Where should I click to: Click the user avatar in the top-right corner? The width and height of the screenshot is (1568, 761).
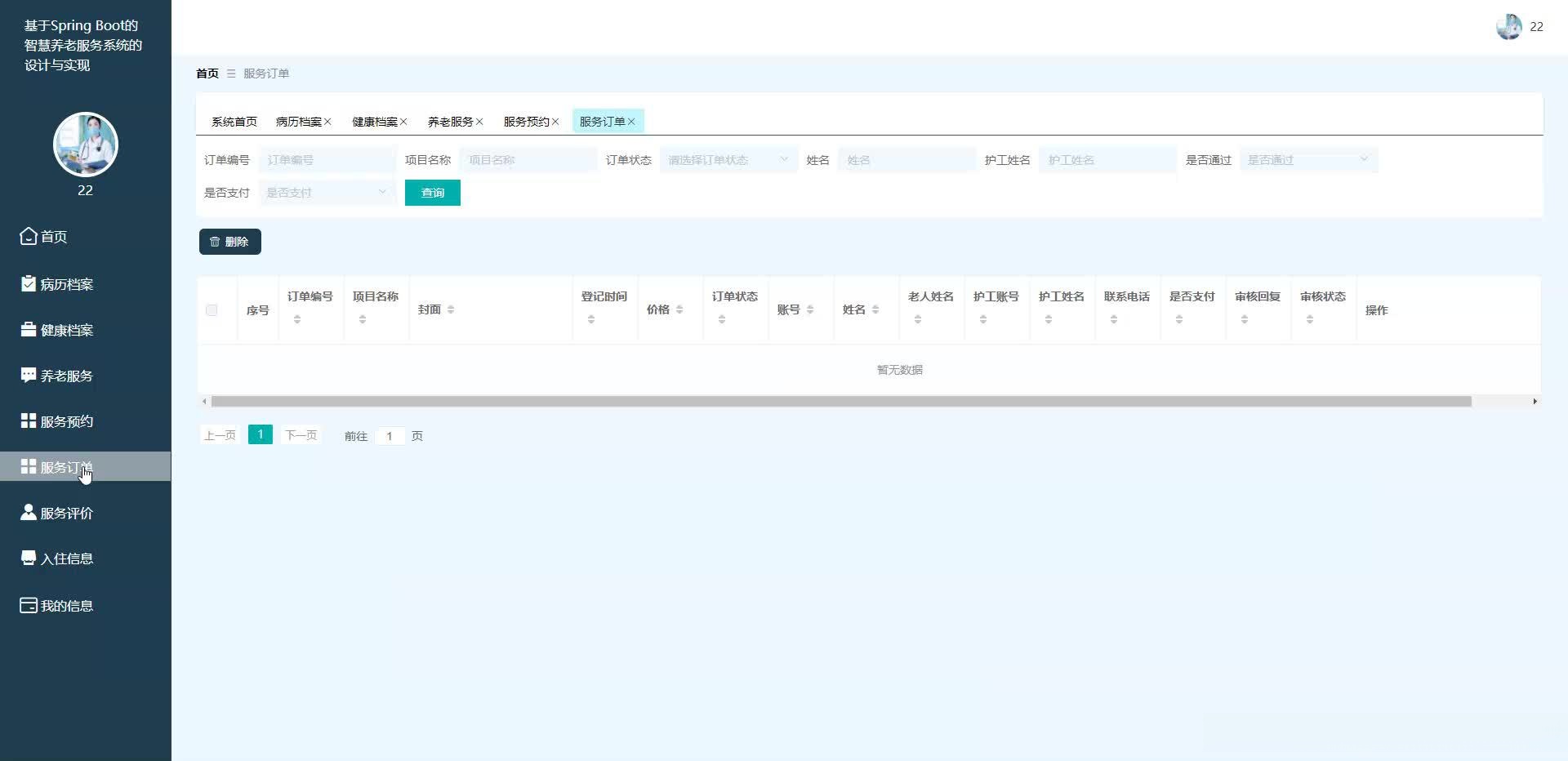click(1508, 27)
